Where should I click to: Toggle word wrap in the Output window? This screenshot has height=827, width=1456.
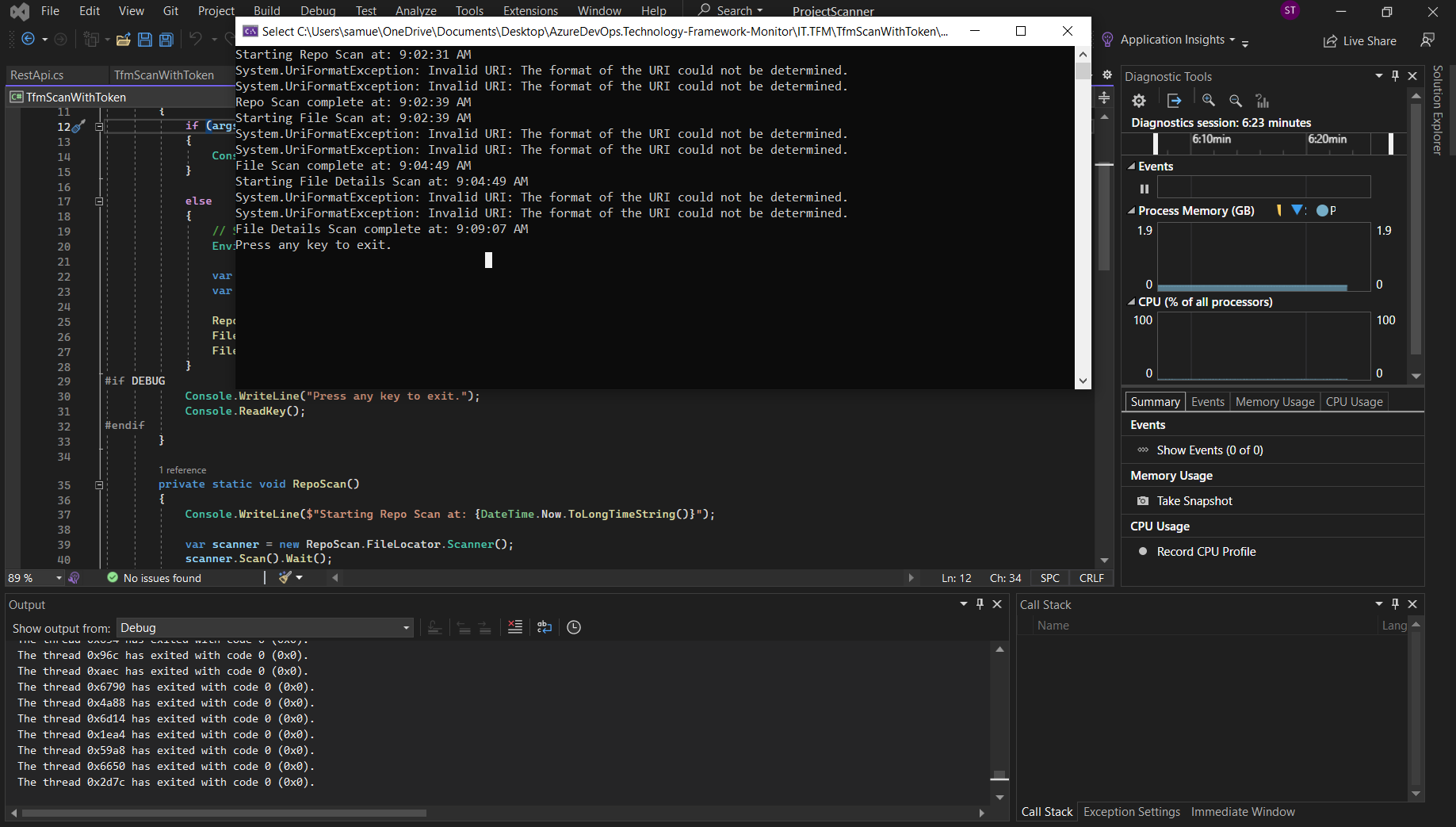pos(544,627)
